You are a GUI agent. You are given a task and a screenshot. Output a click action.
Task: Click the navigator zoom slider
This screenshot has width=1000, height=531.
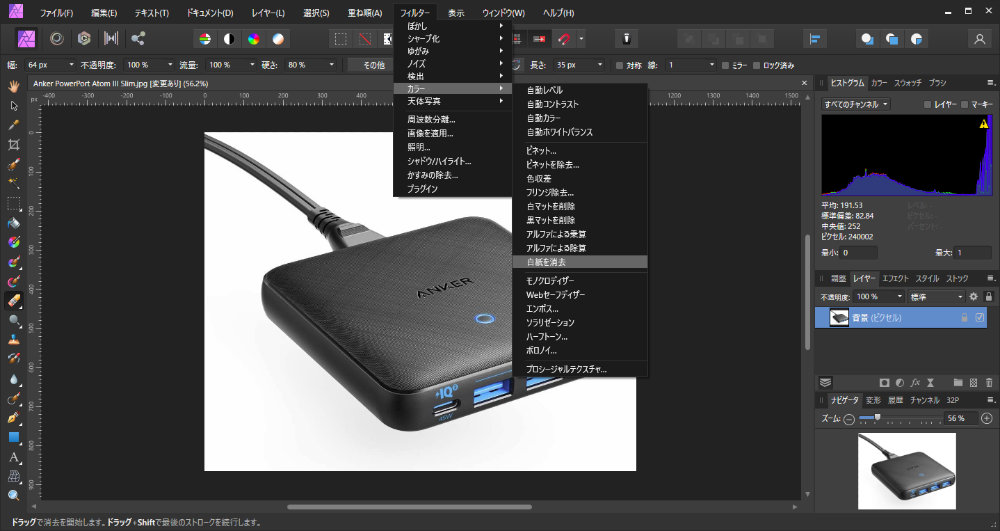click(x=901, y=418)
